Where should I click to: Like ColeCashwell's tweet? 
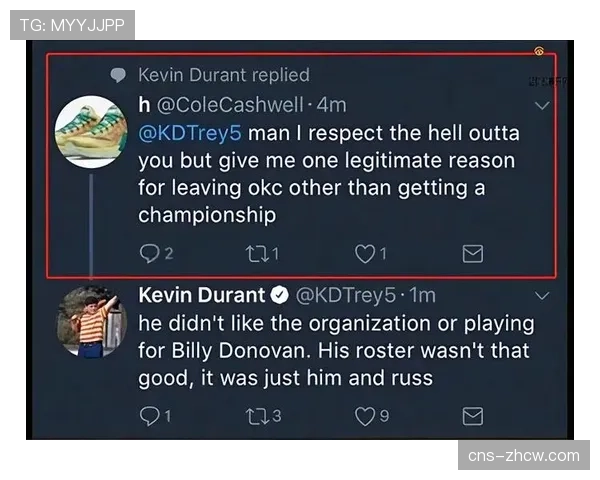tap(364, 254)
